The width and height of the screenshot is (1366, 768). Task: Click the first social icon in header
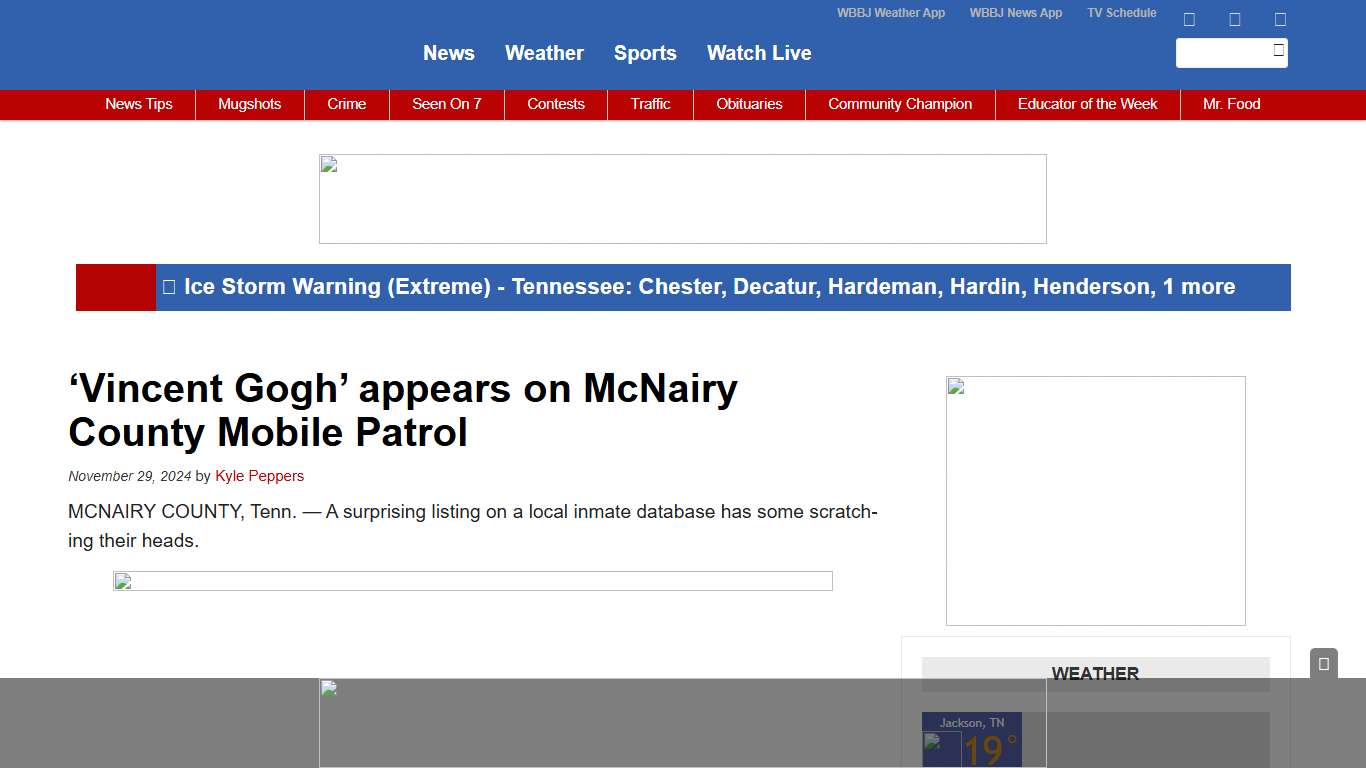[x=1189, y=19]
